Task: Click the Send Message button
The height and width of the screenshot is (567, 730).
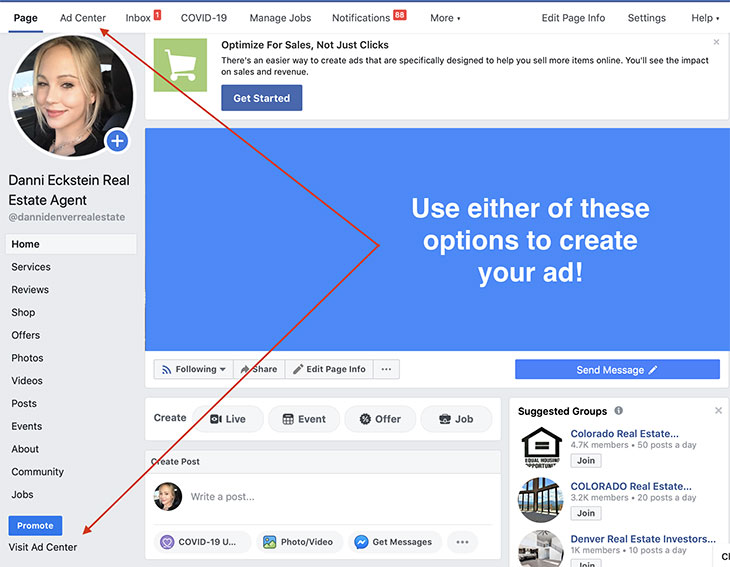Action: coord(617,370)
